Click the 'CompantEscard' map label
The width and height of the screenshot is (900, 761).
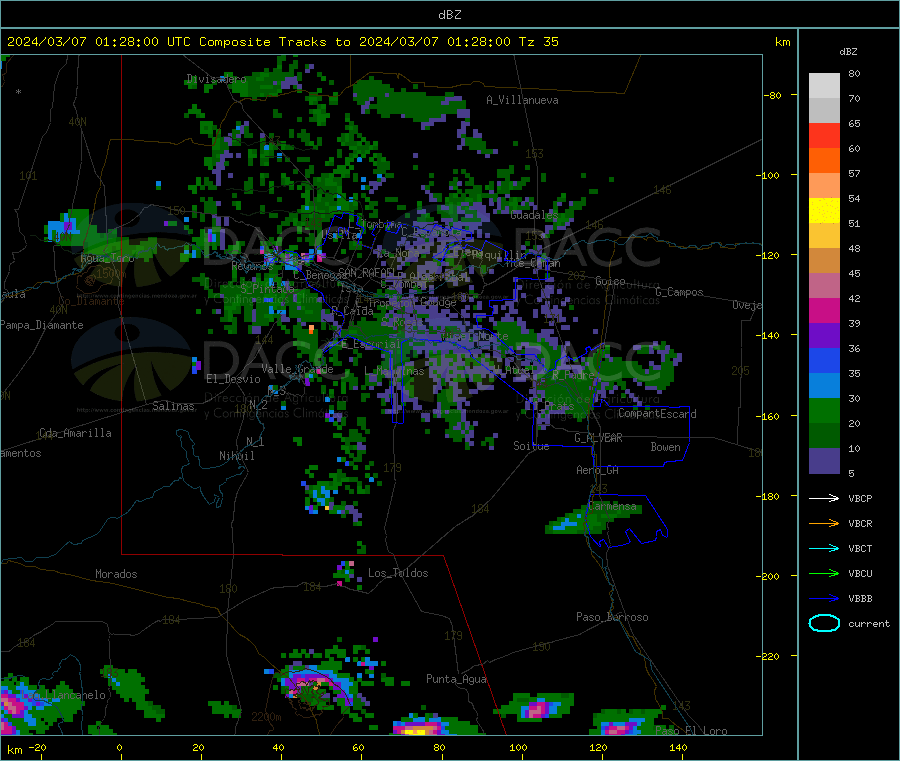point(657,414)
